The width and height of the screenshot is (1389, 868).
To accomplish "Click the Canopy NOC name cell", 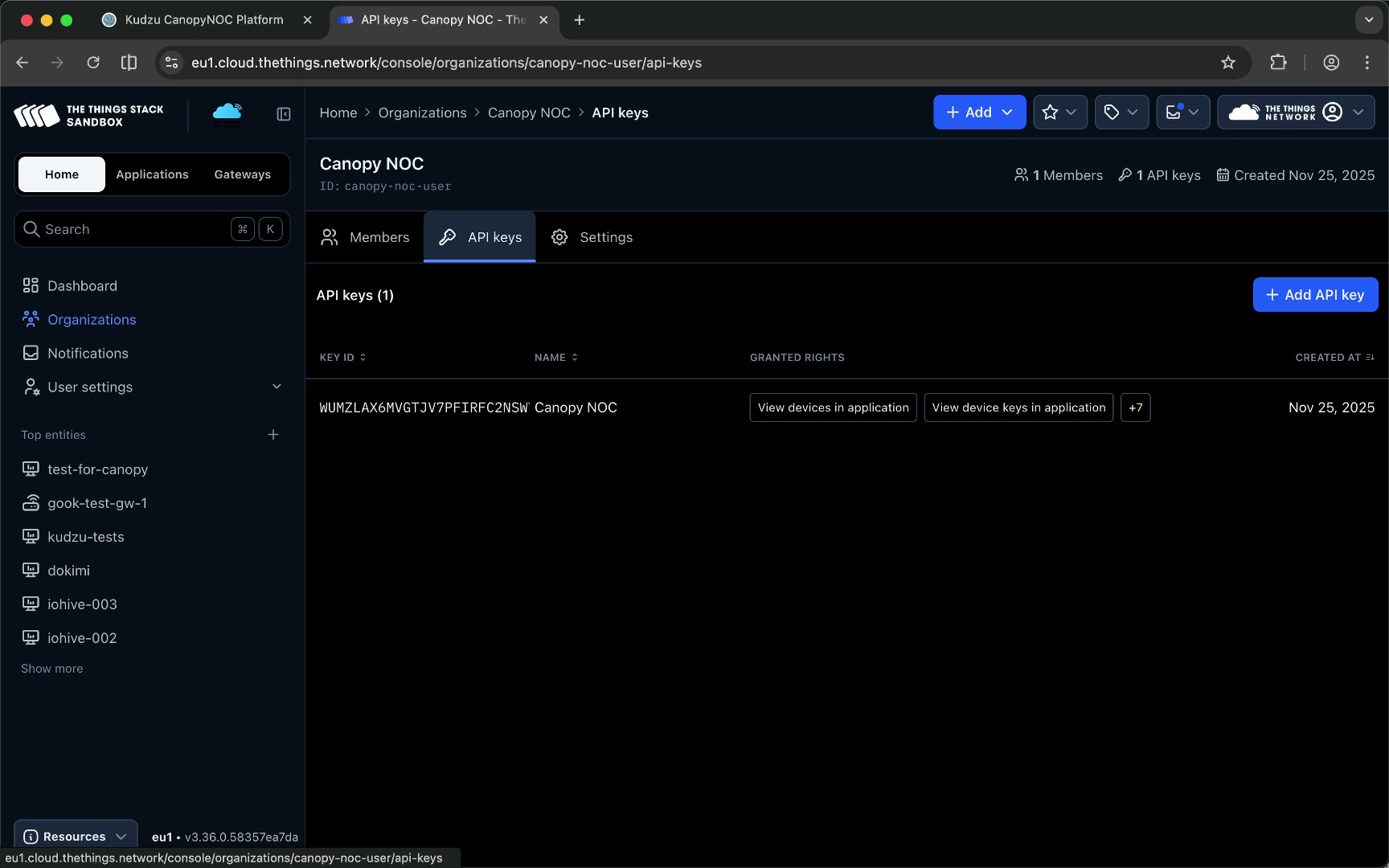I will (576, 407).
